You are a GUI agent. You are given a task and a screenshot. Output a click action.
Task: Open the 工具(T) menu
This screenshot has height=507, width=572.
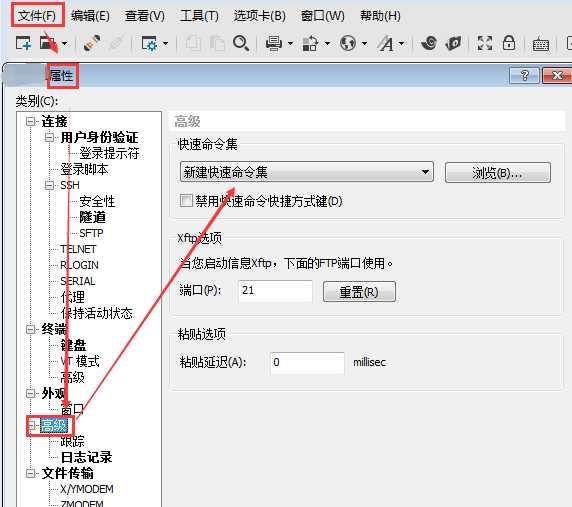199,16
